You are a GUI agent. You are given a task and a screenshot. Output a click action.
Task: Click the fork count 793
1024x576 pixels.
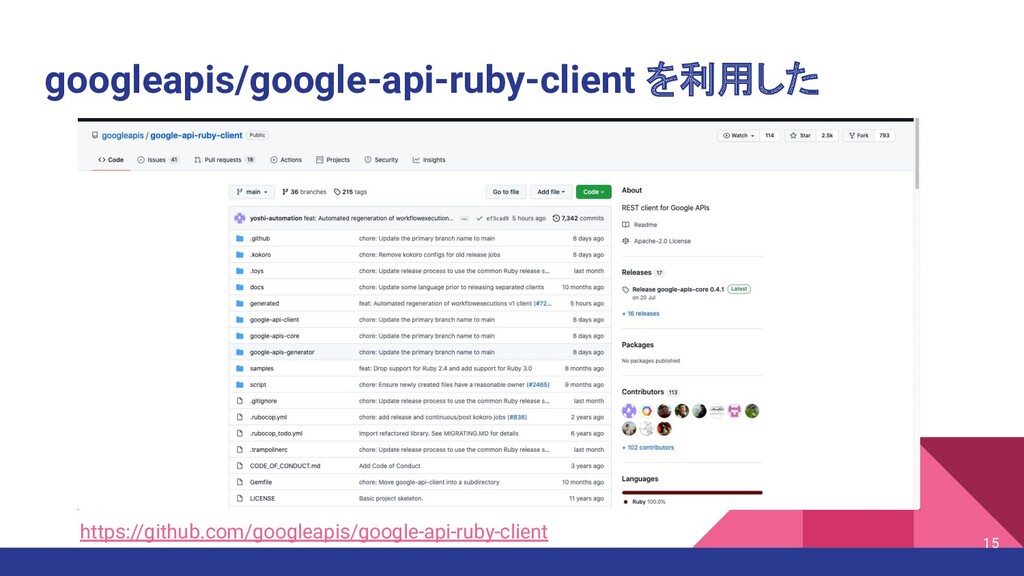coord(884,136)
